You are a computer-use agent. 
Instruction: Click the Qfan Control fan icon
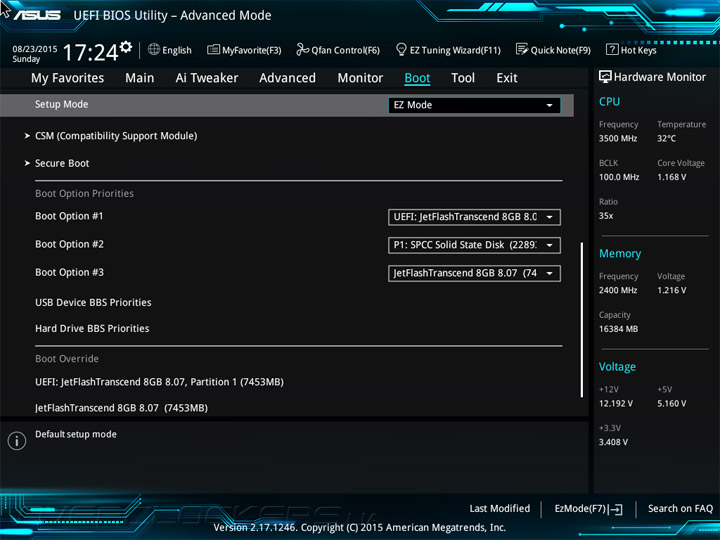pyautogui.click(x=302, y=50)
